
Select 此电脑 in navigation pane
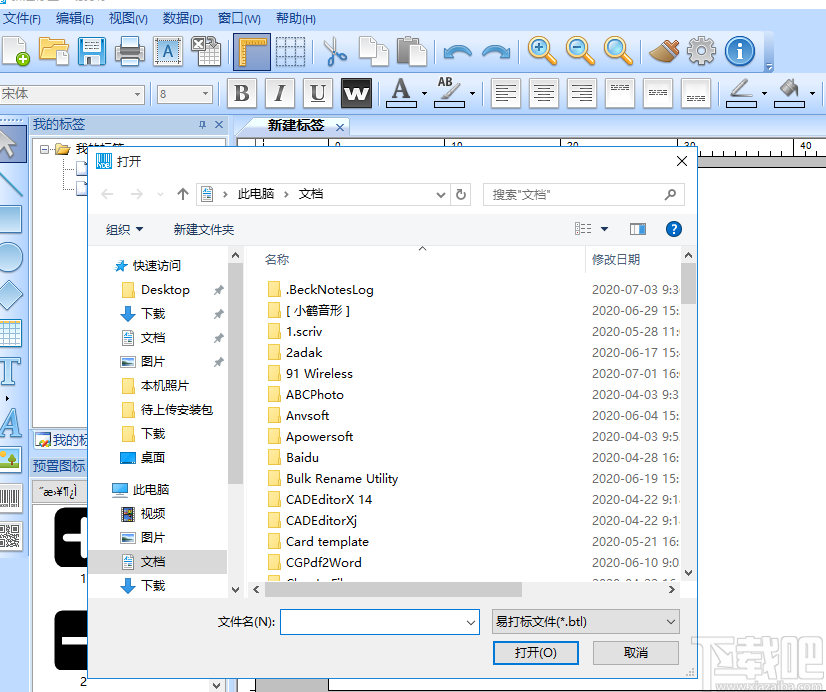click(151, 489)
